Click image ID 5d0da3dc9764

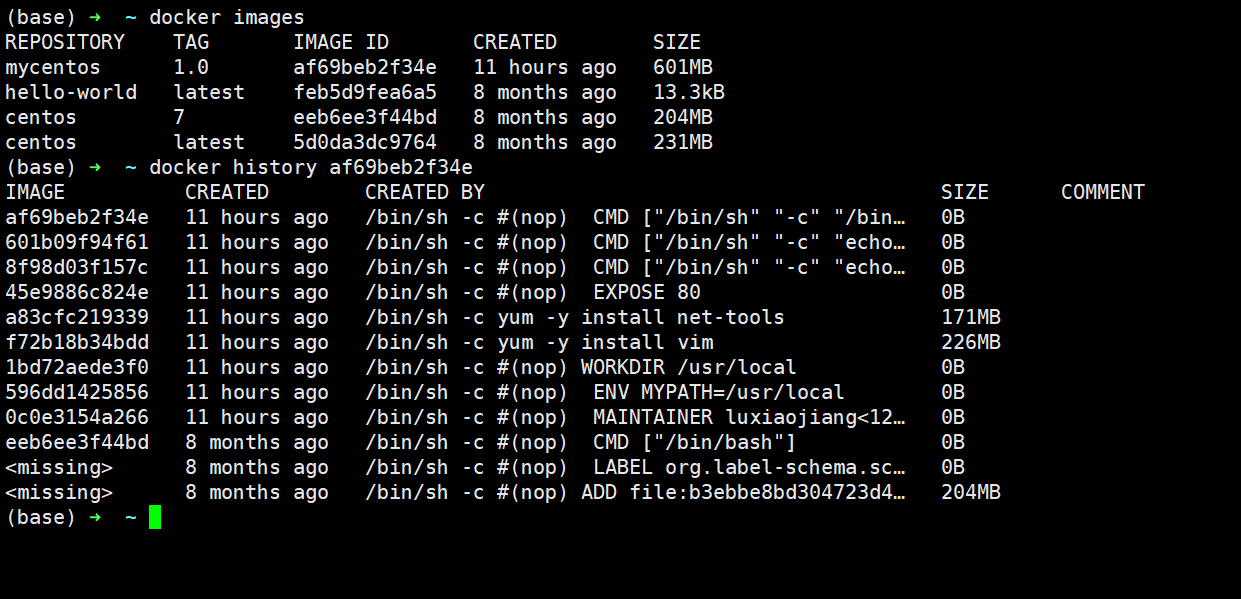pos(365,142)
